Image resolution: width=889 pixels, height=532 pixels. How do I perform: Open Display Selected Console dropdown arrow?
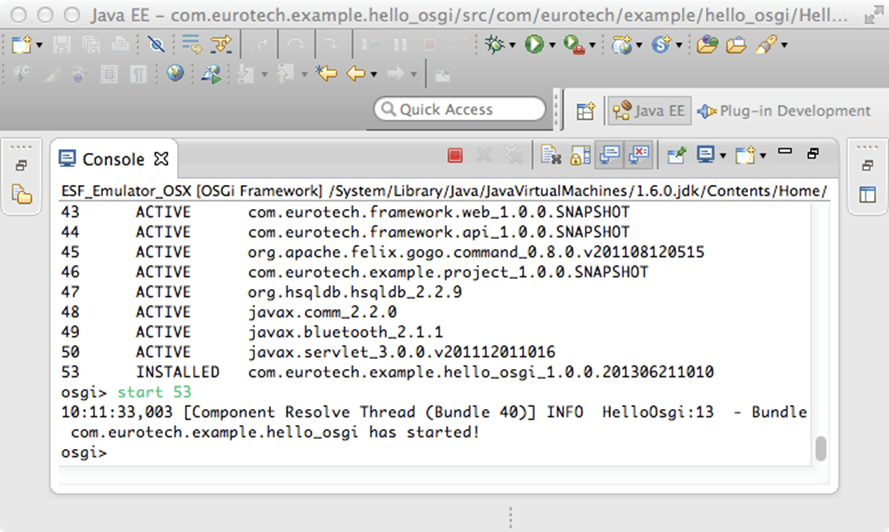click(x=723, y=155)
